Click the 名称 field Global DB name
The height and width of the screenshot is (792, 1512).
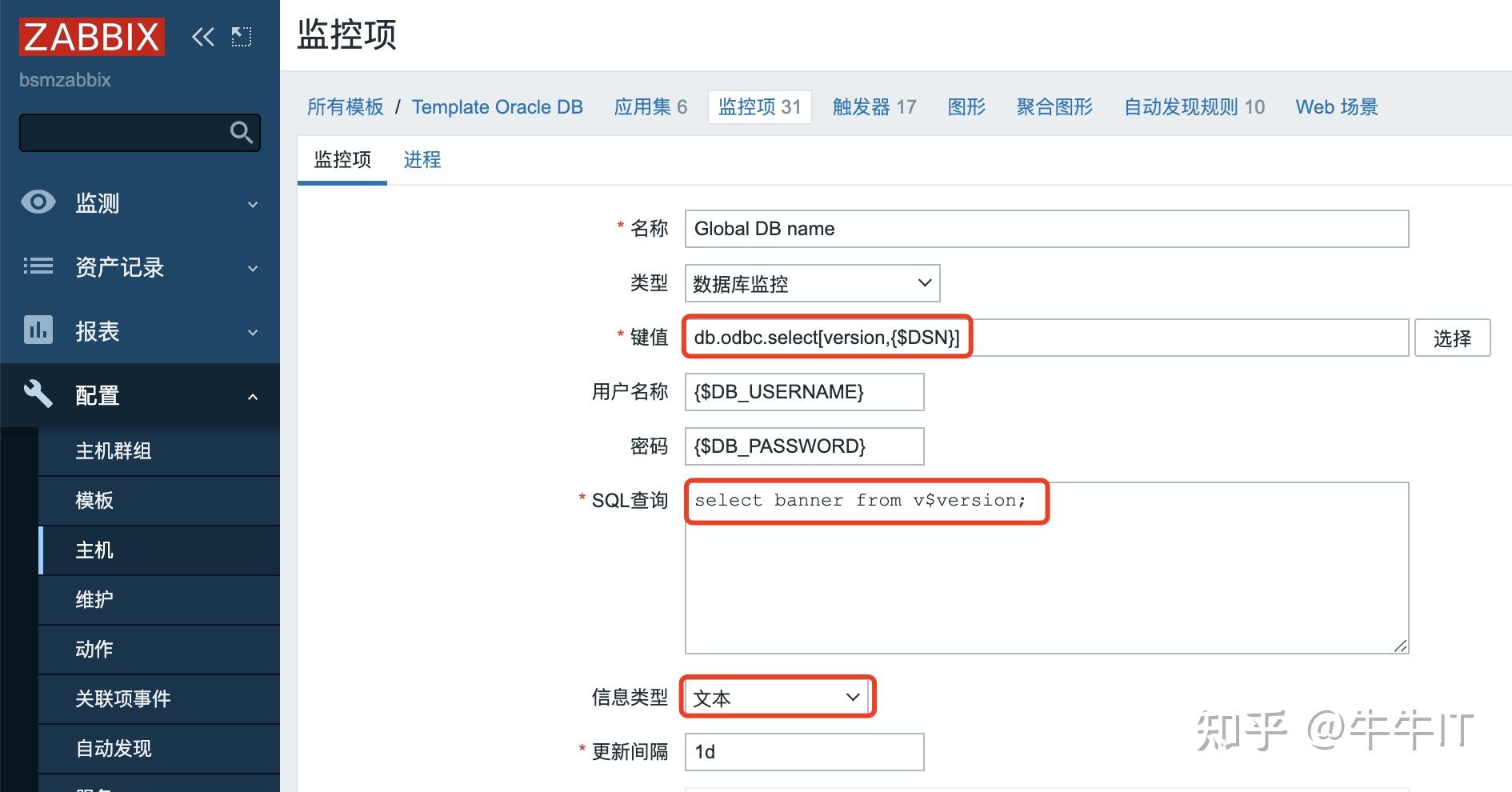coord(1046,229)
